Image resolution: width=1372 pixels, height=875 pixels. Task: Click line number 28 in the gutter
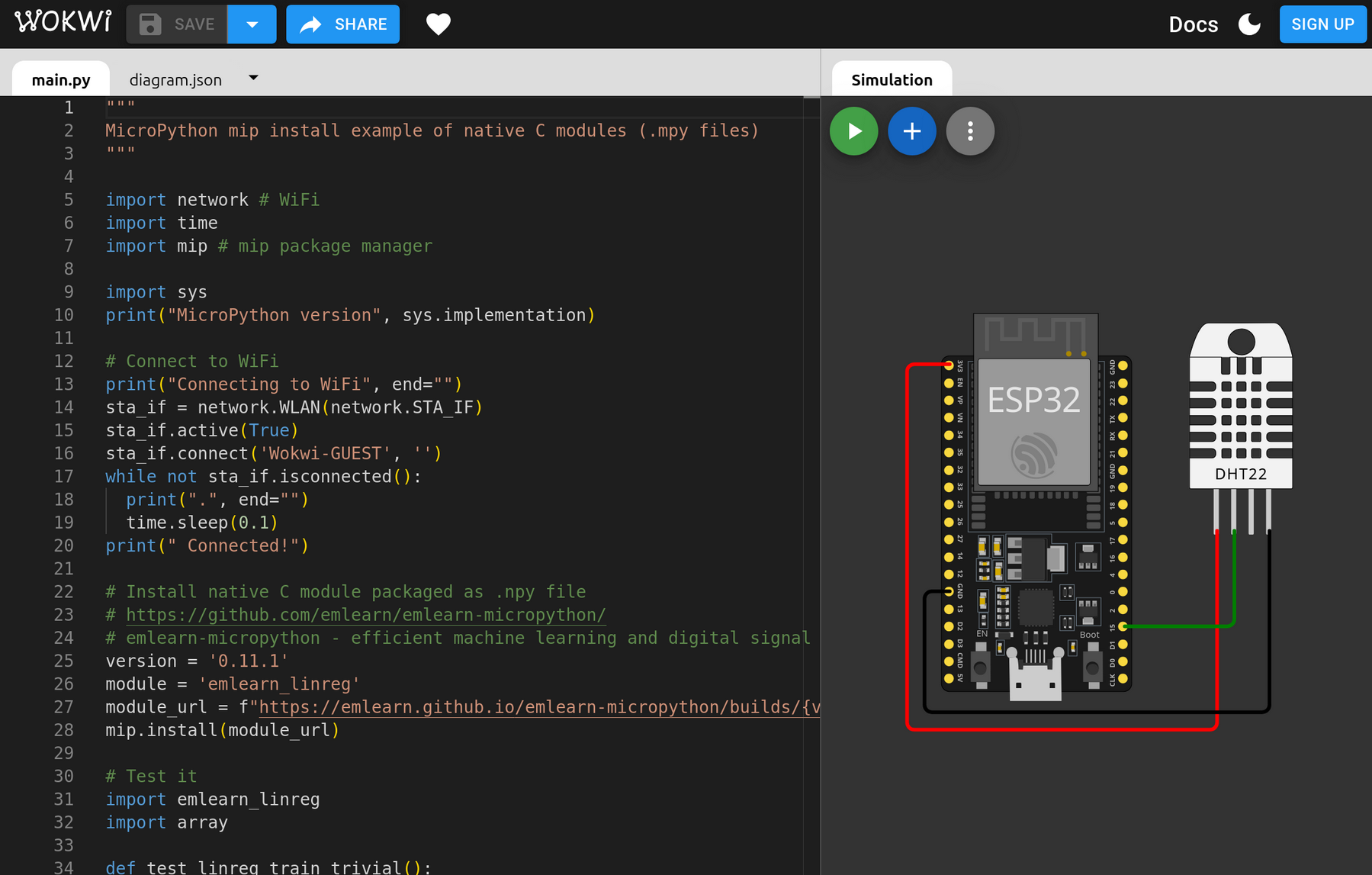tap(64, 730)
